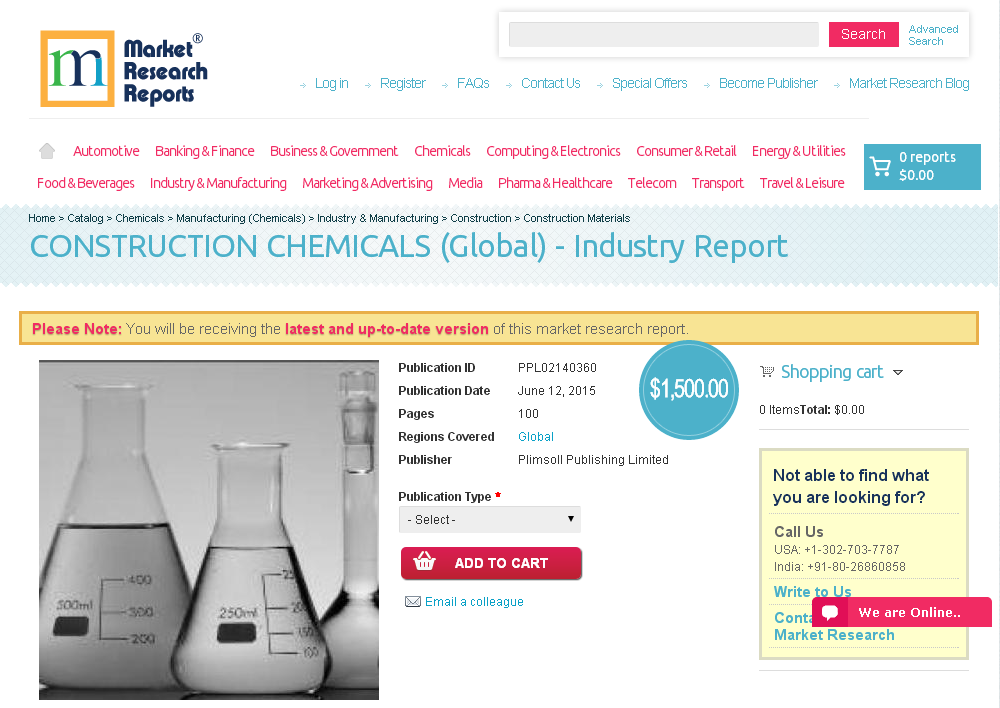
Task: Click the $1,500.00 price badge
Action: tap(688, 390)
